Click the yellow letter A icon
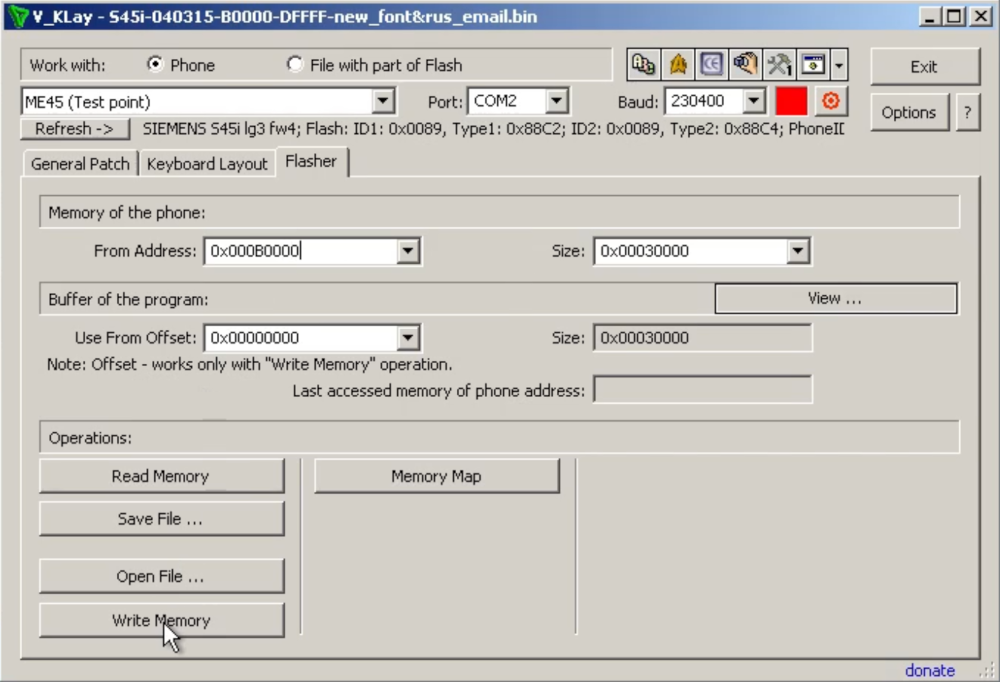 coord(678,65)
